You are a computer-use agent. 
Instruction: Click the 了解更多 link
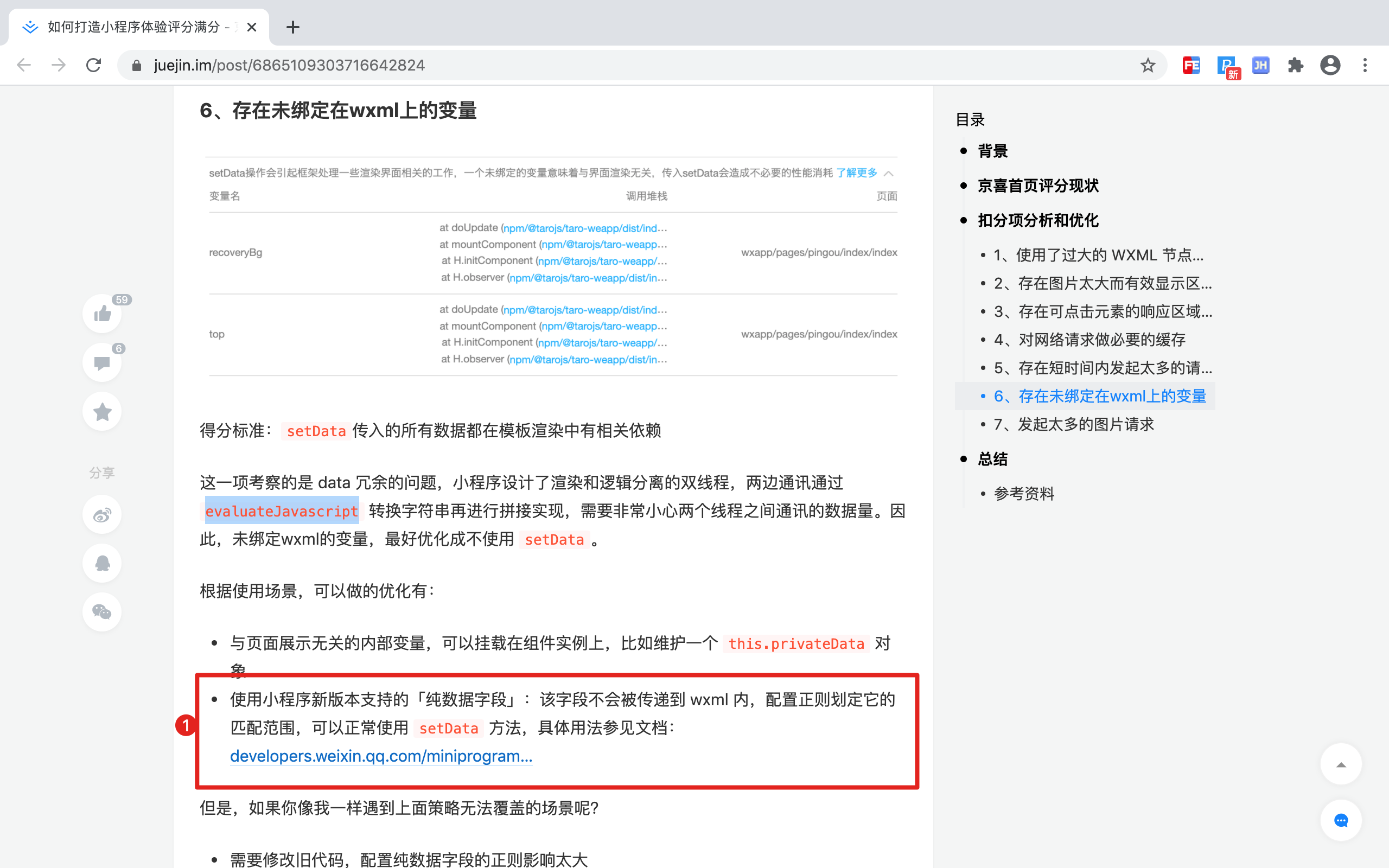[x=856, y=173]
